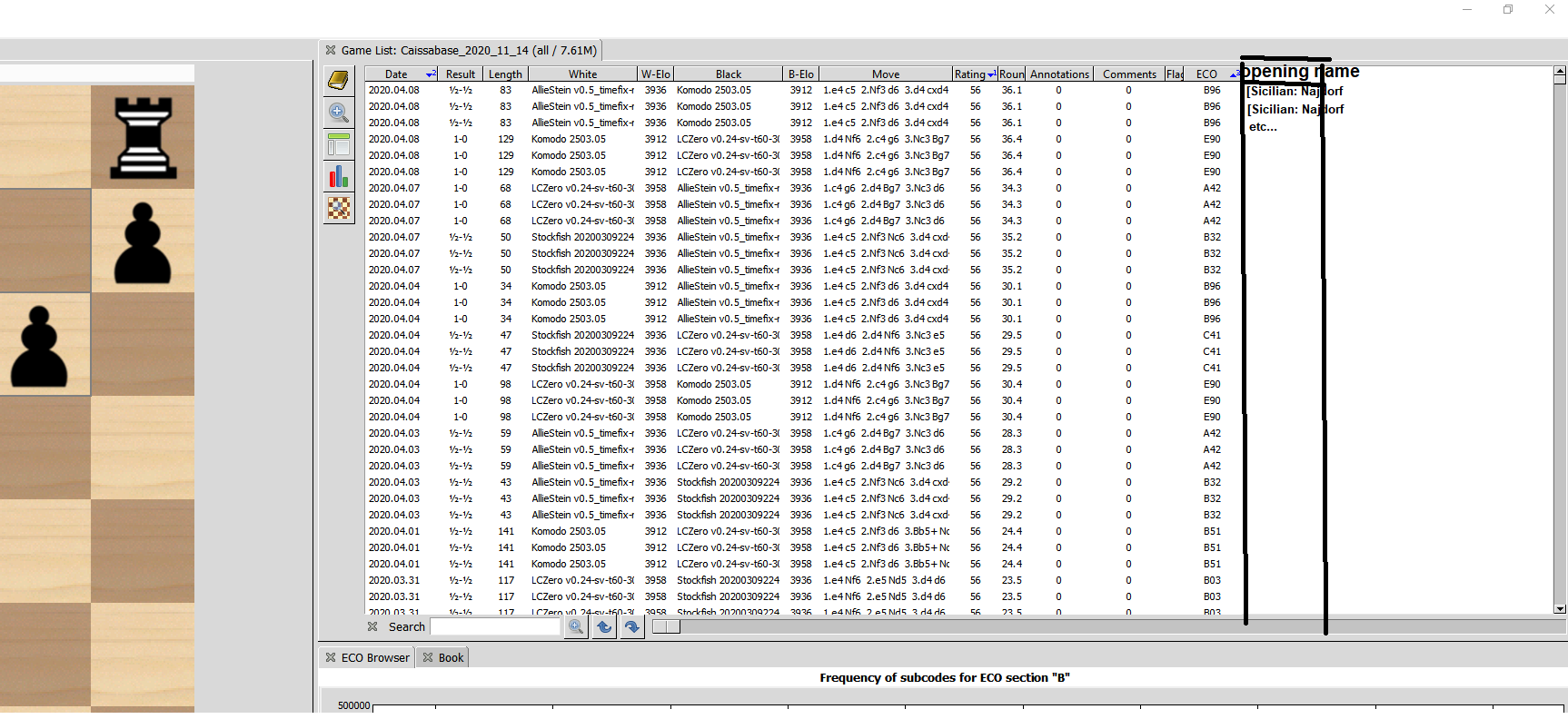Sort by the Rating column header
This screenshot has height=719, width=1568.
pyautogui.click(x=975, y=74)
